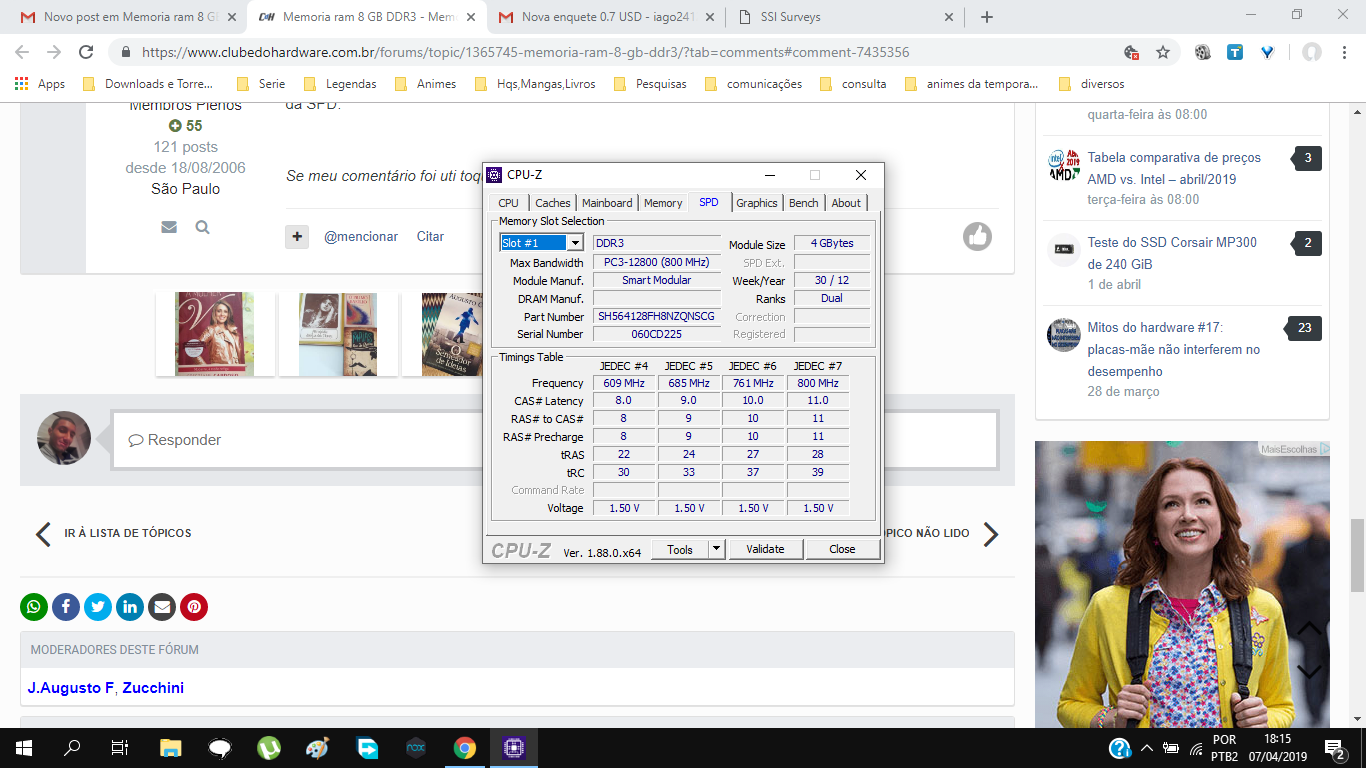Expand the Slot #1 memory slot dropdown
The image size is (1366, 768).
pos(575,243)
